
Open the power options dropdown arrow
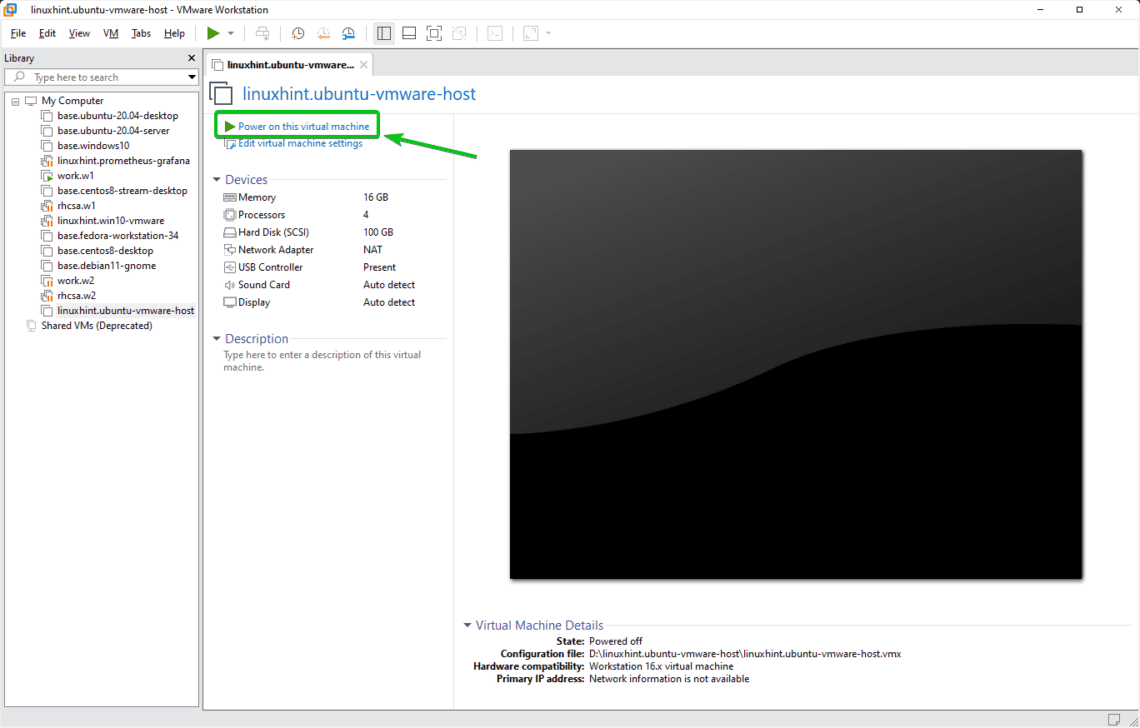click(x=229, y=33)
